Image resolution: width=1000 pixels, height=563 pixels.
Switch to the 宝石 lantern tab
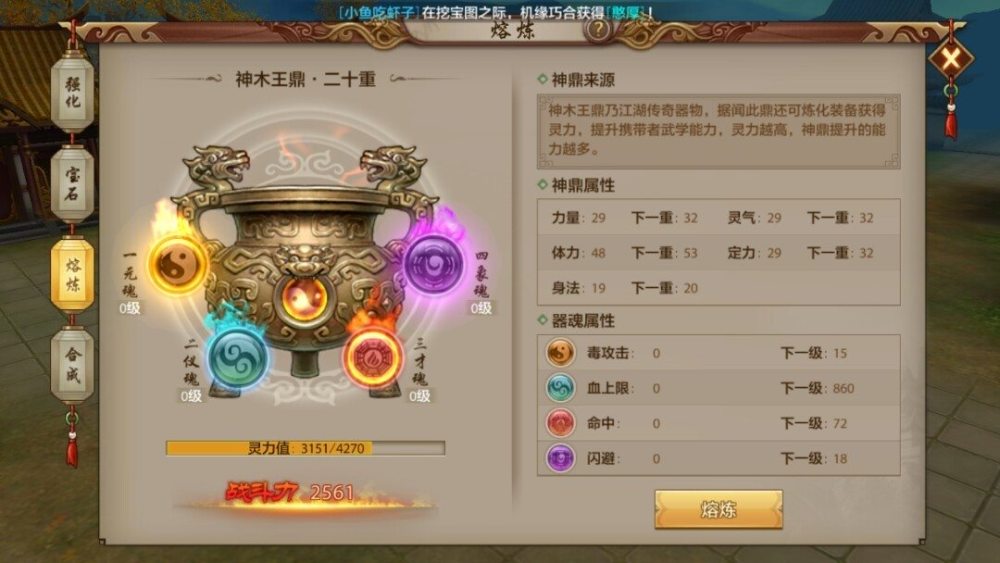coord(73,184)
